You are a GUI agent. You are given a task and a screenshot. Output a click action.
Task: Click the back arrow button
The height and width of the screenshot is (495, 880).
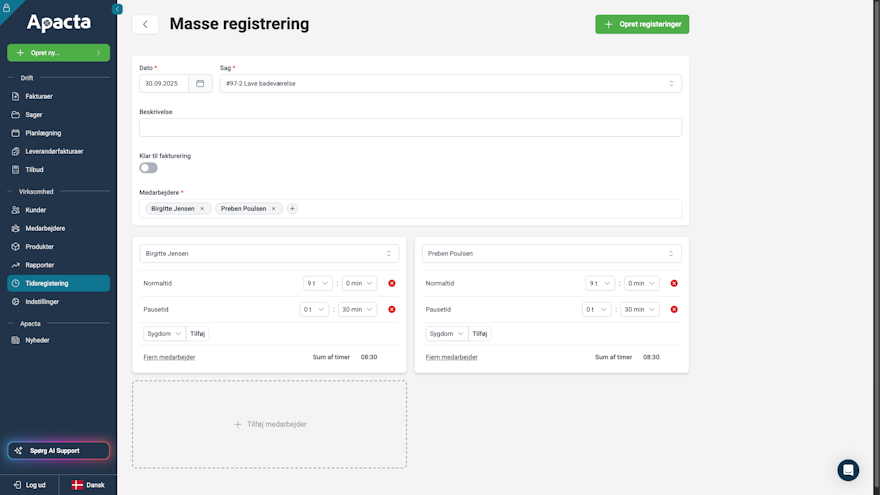click(145, 24)
